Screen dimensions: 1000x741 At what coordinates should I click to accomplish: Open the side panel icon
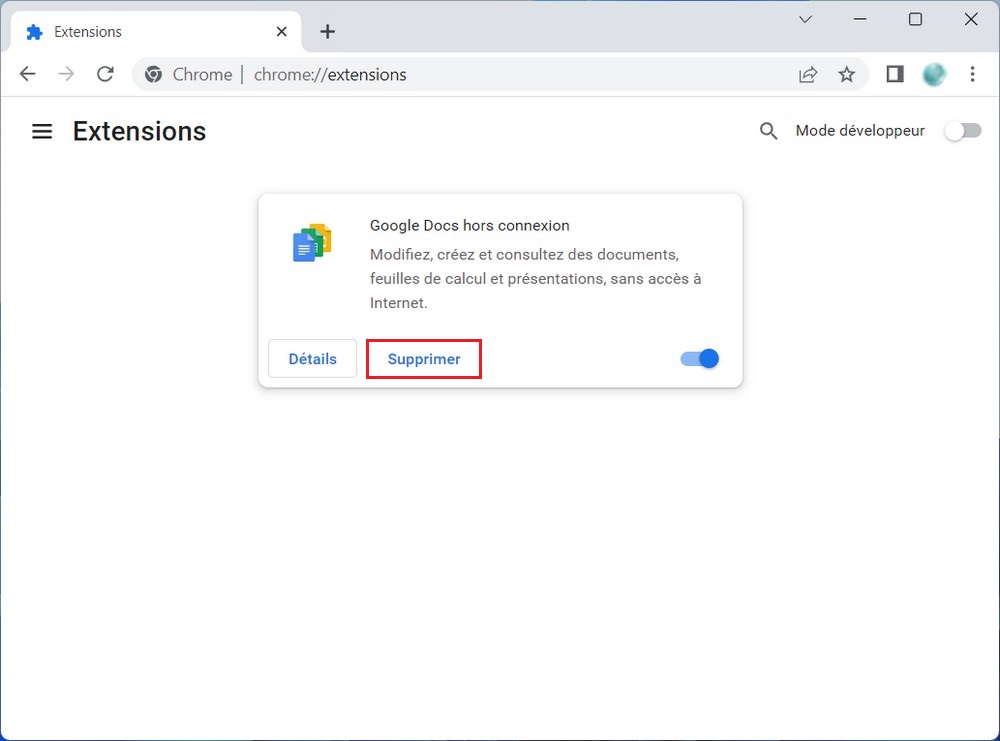(895, 75)
